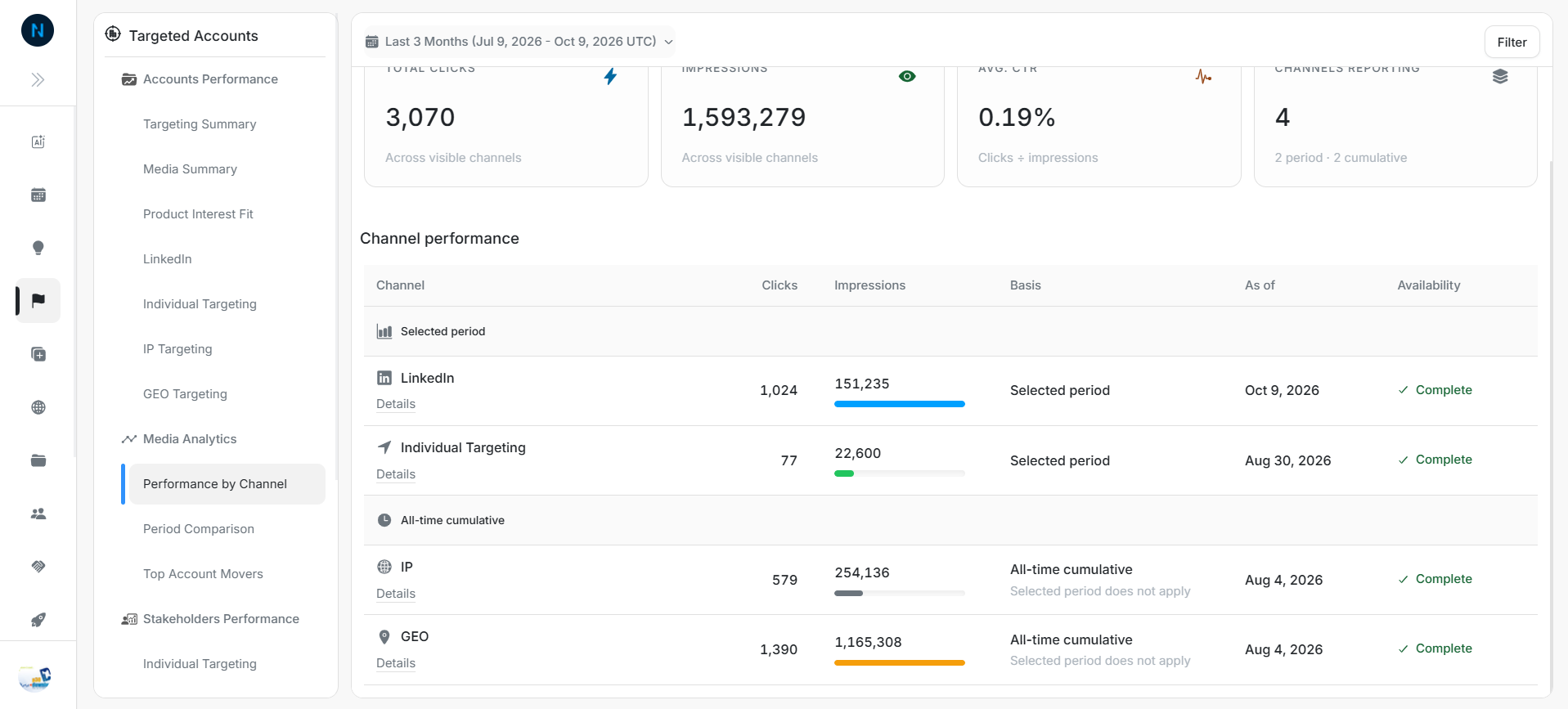Click the Filter button
The image size is (1568, 709).
coord(1512,43)
